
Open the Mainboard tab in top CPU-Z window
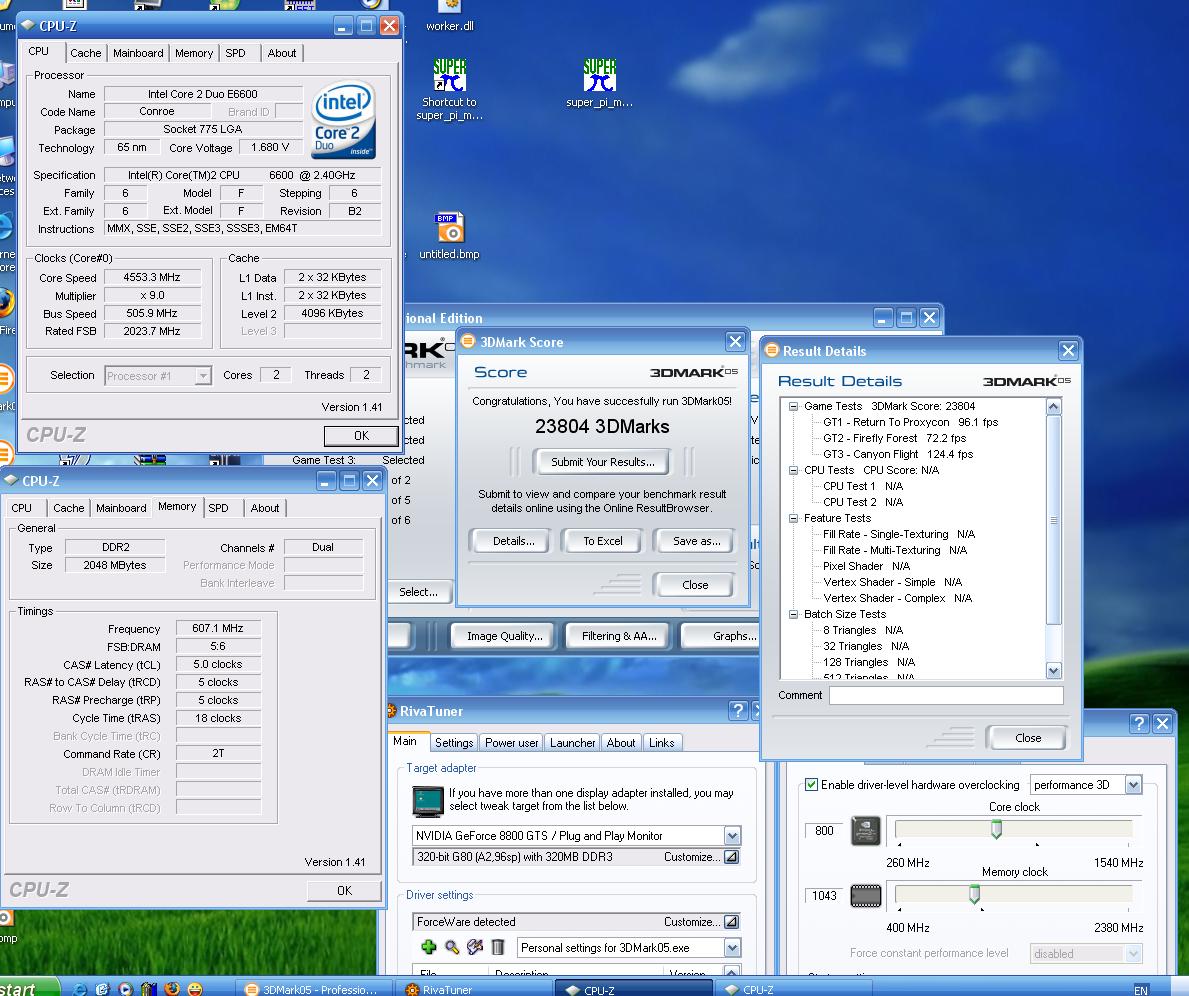(x=138, y=53)
